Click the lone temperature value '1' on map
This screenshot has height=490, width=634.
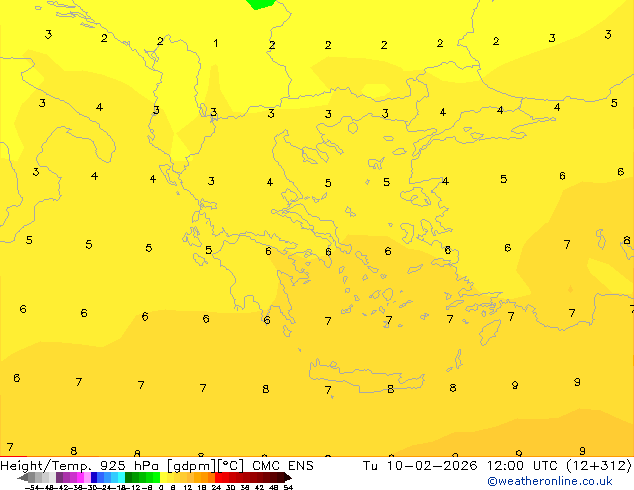[216, 43]
